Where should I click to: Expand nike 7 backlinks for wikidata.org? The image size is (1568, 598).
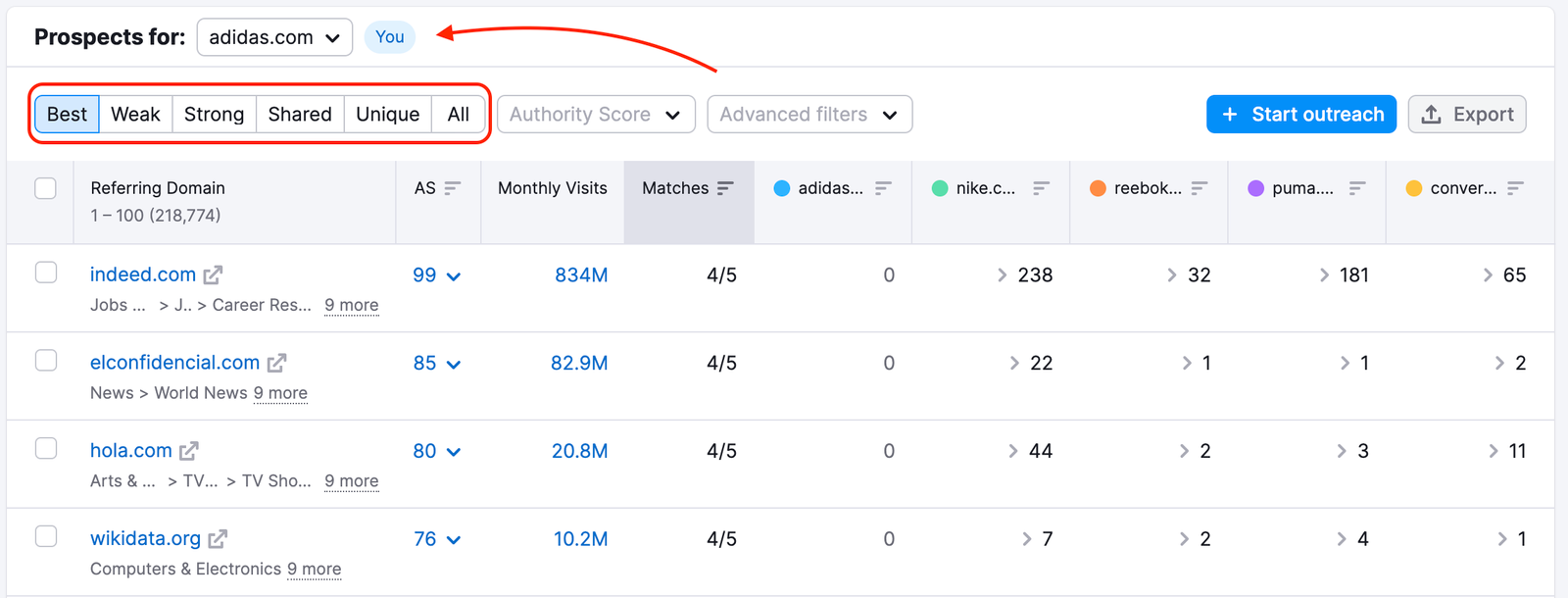tap(1026, 539)
